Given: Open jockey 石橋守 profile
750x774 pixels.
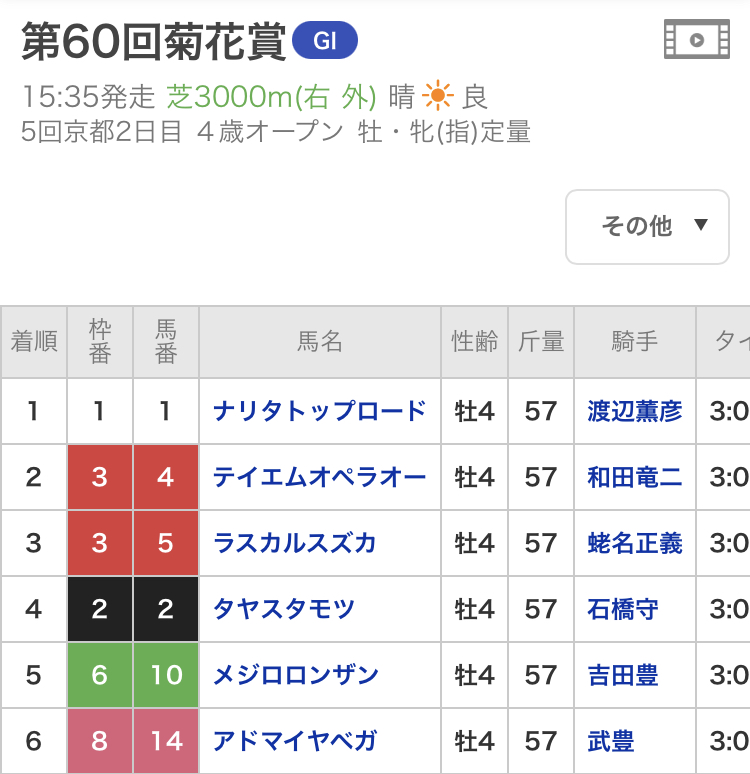Looking at the screenshot, I should click(623, 609).
